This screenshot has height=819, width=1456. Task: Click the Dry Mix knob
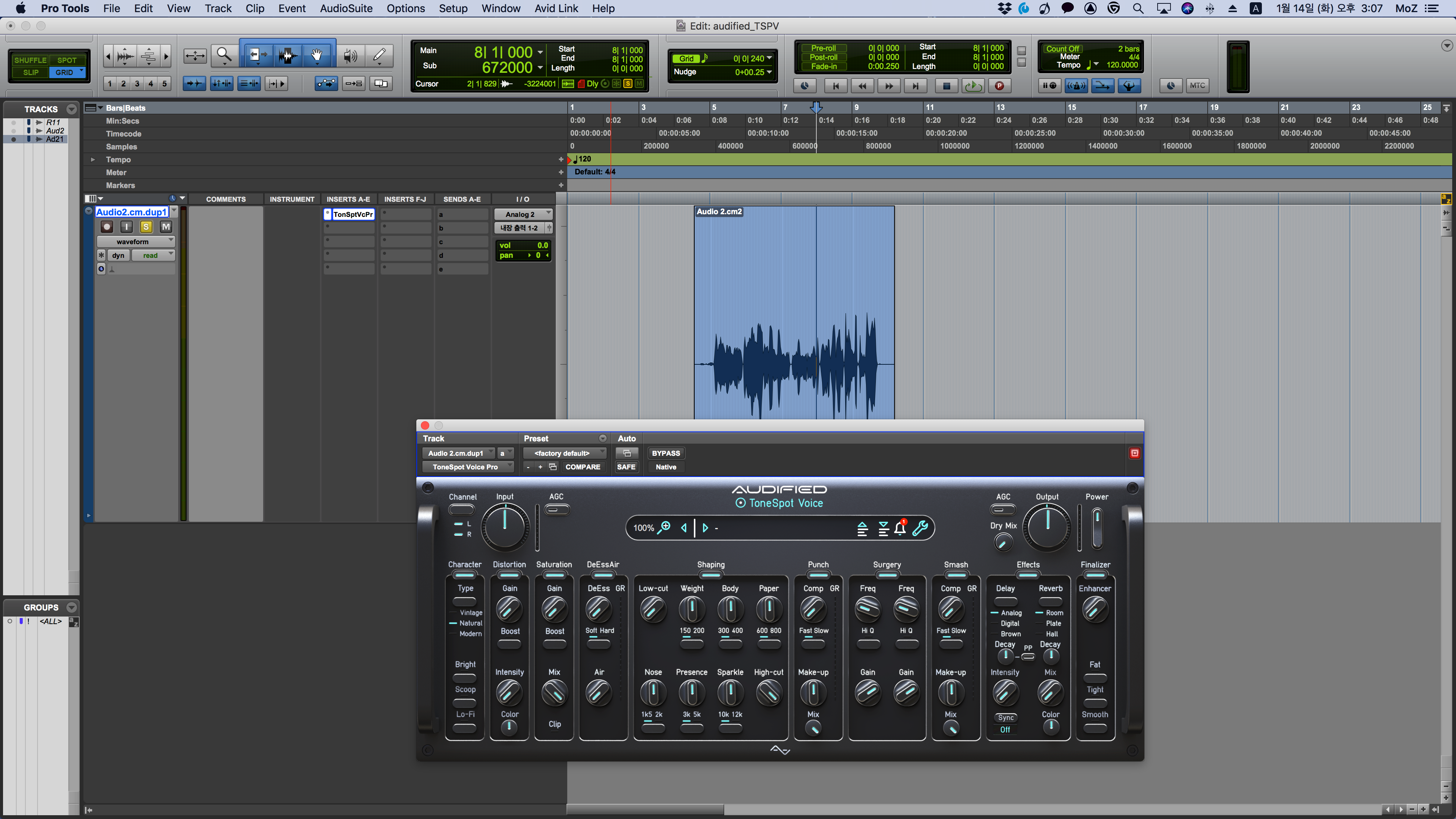(x=1003, y=543)
